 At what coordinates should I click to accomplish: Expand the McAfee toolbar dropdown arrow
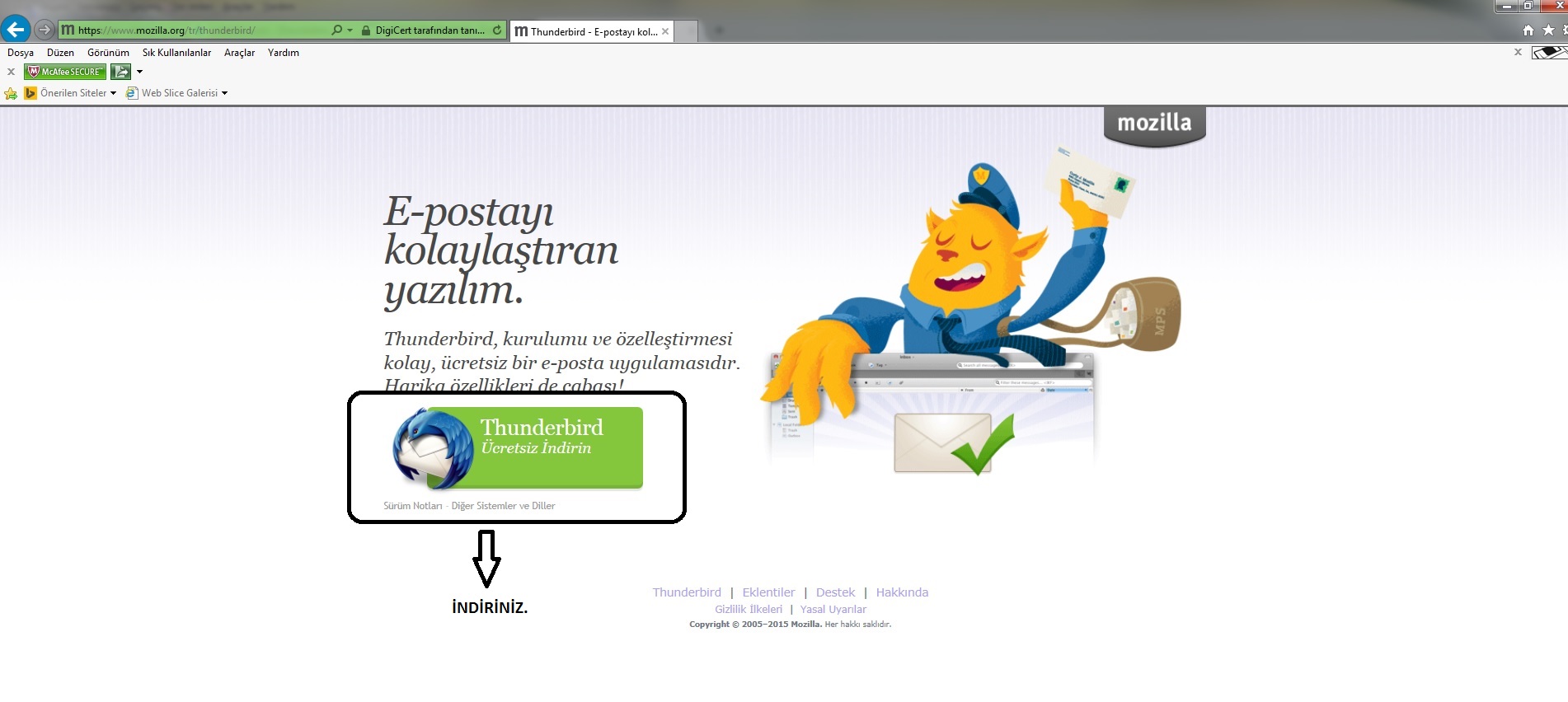point(139,72)
